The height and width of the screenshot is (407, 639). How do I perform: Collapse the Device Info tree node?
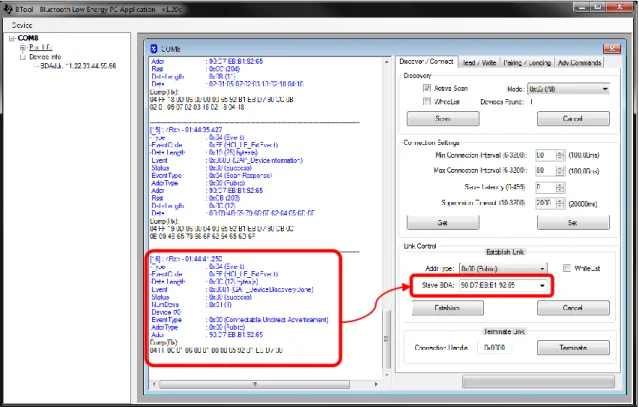(x=22, y=57)
